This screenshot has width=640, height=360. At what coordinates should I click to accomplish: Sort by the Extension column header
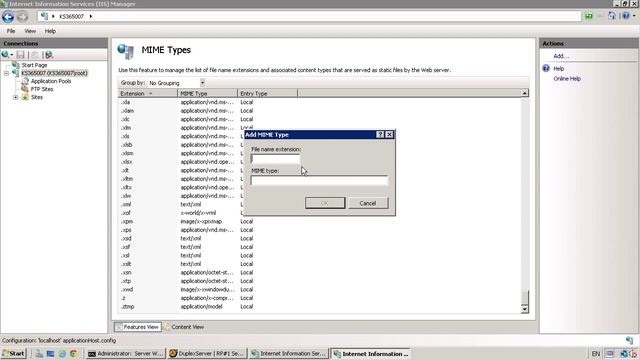click(x=148, y=93)
